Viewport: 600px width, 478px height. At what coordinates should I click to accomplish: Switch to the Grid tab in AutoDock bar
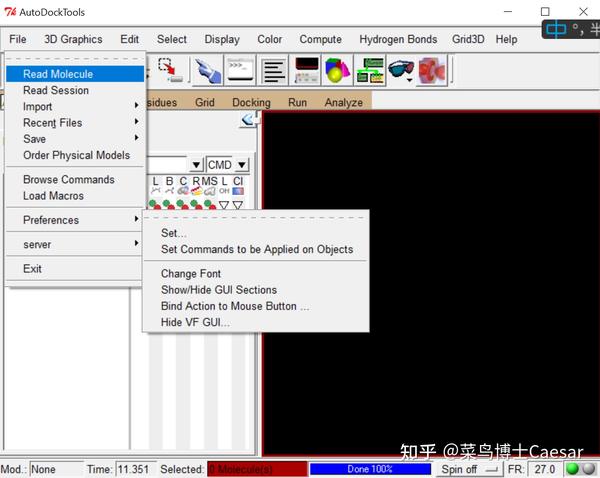tap(205, 103)
